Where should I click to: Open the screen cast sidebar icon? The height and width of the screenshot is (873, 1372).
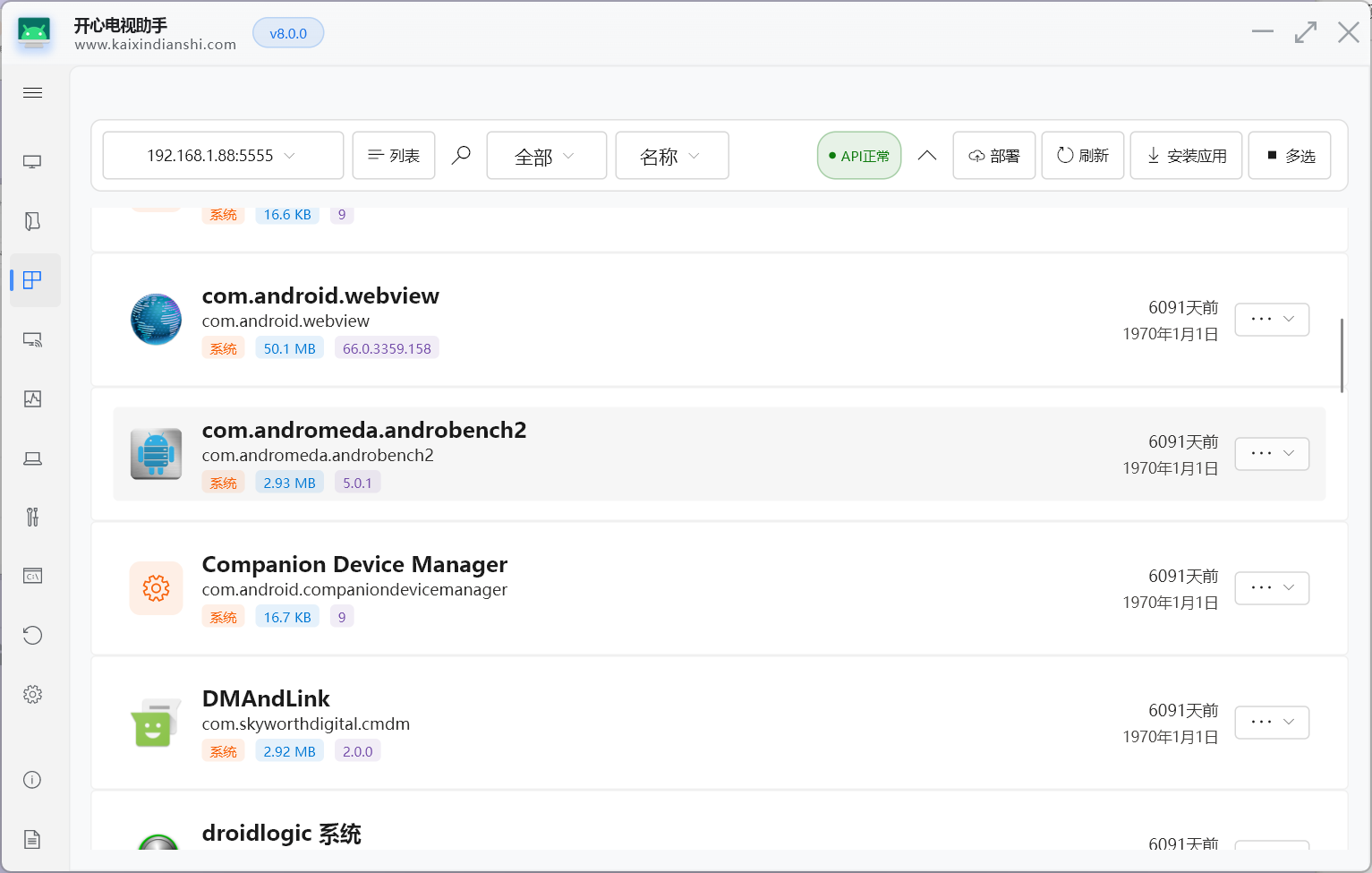(x=32, y=340)
